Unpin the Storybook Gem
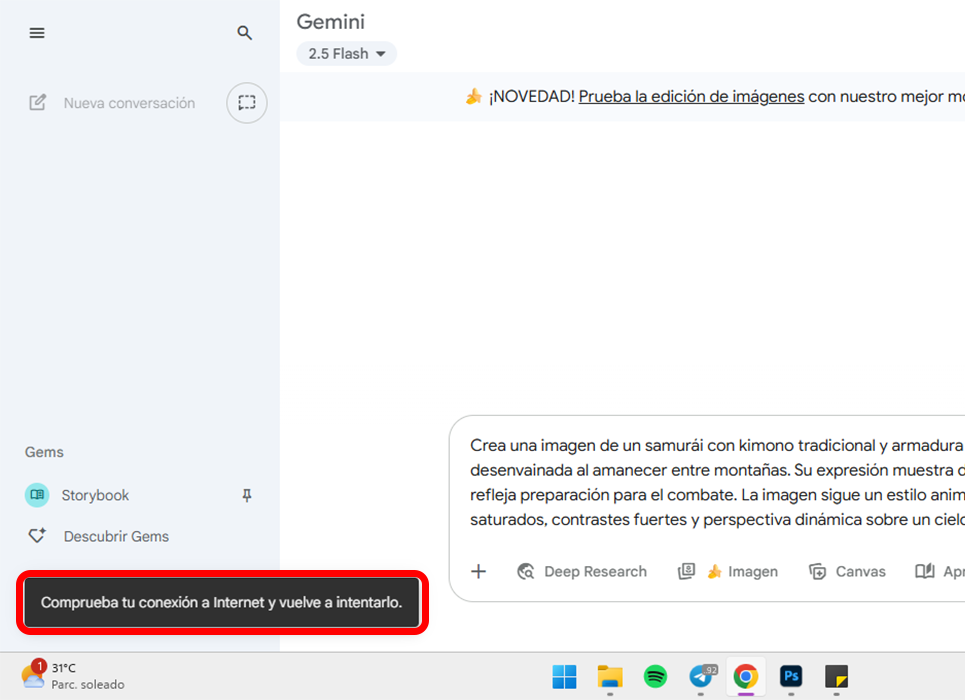The width and height of the screenshot is (965, 700). 246,495
